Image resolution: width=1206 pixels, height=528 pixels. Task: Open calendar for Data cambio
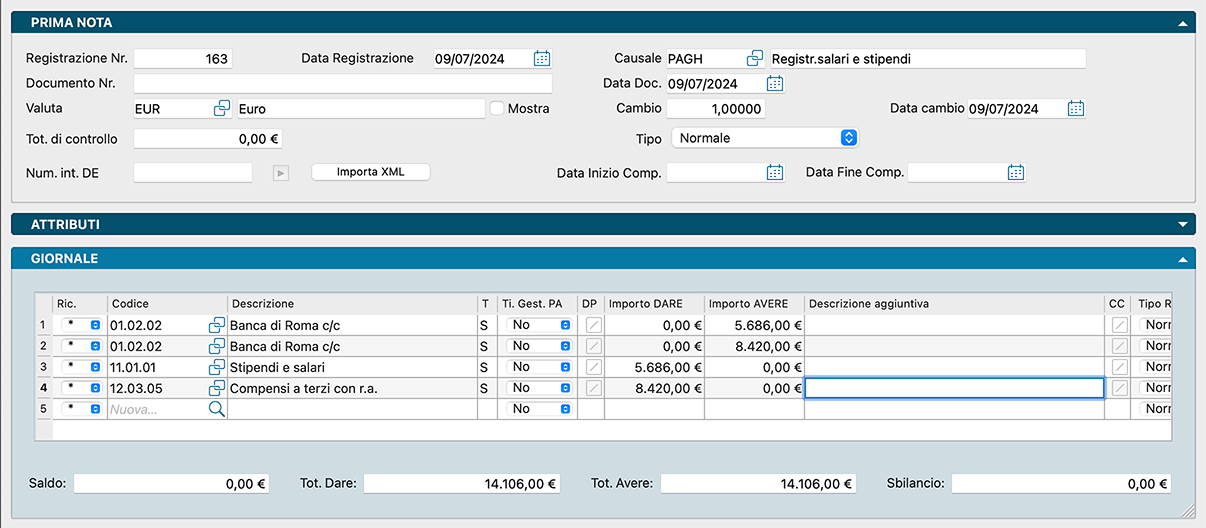[x=1076, y=109]
